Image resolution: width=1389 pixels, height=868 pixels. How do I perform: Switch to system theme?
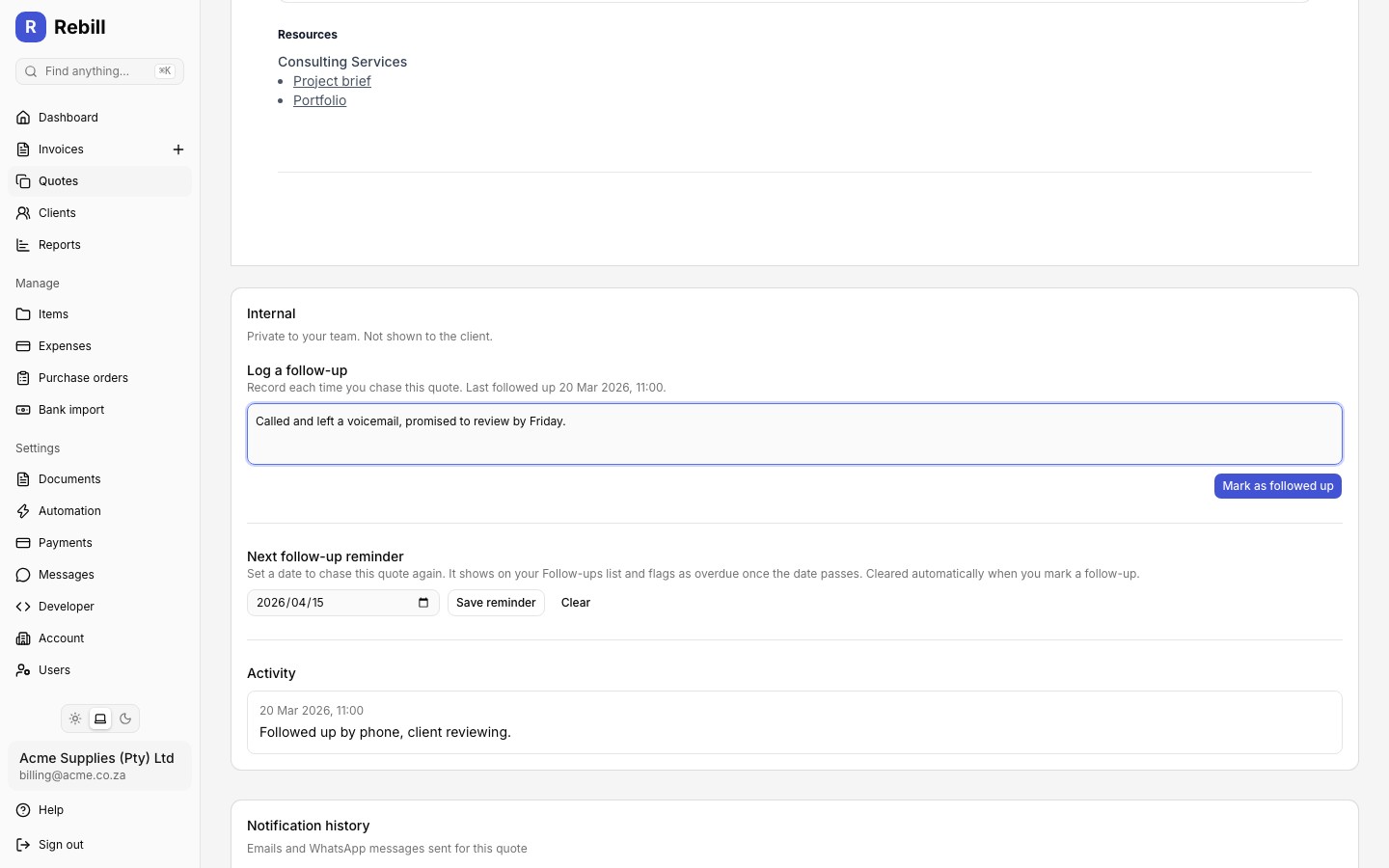tap(100, 719)
